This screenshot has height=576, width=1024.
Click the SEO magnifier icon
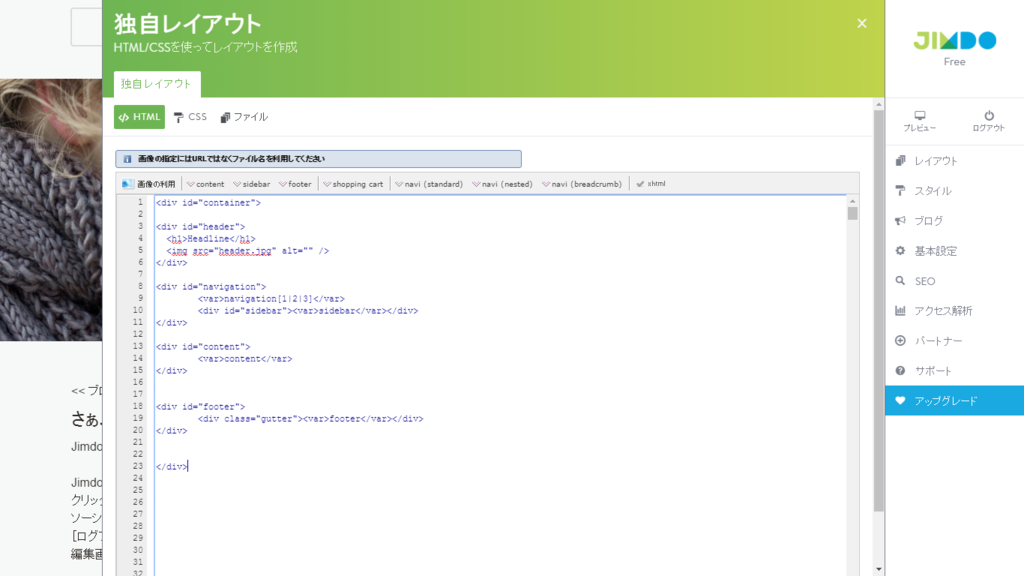[x=901, y=281]
